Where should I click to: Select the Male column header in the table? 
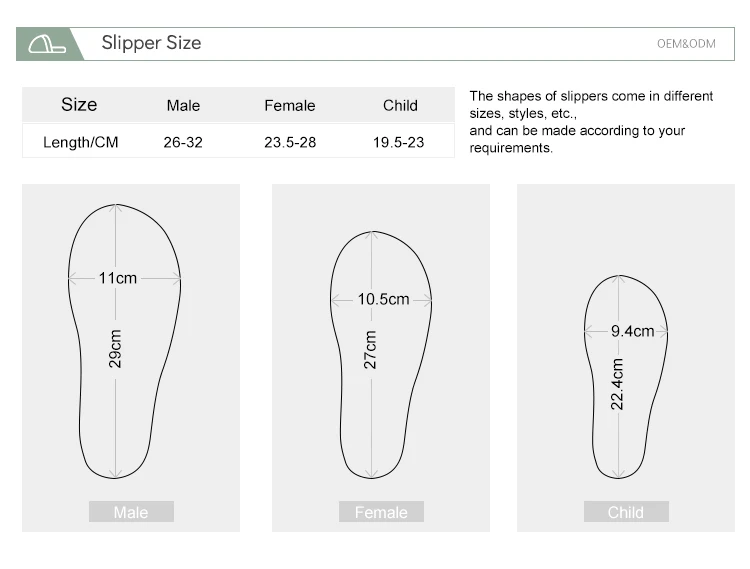tap(183, 105)
